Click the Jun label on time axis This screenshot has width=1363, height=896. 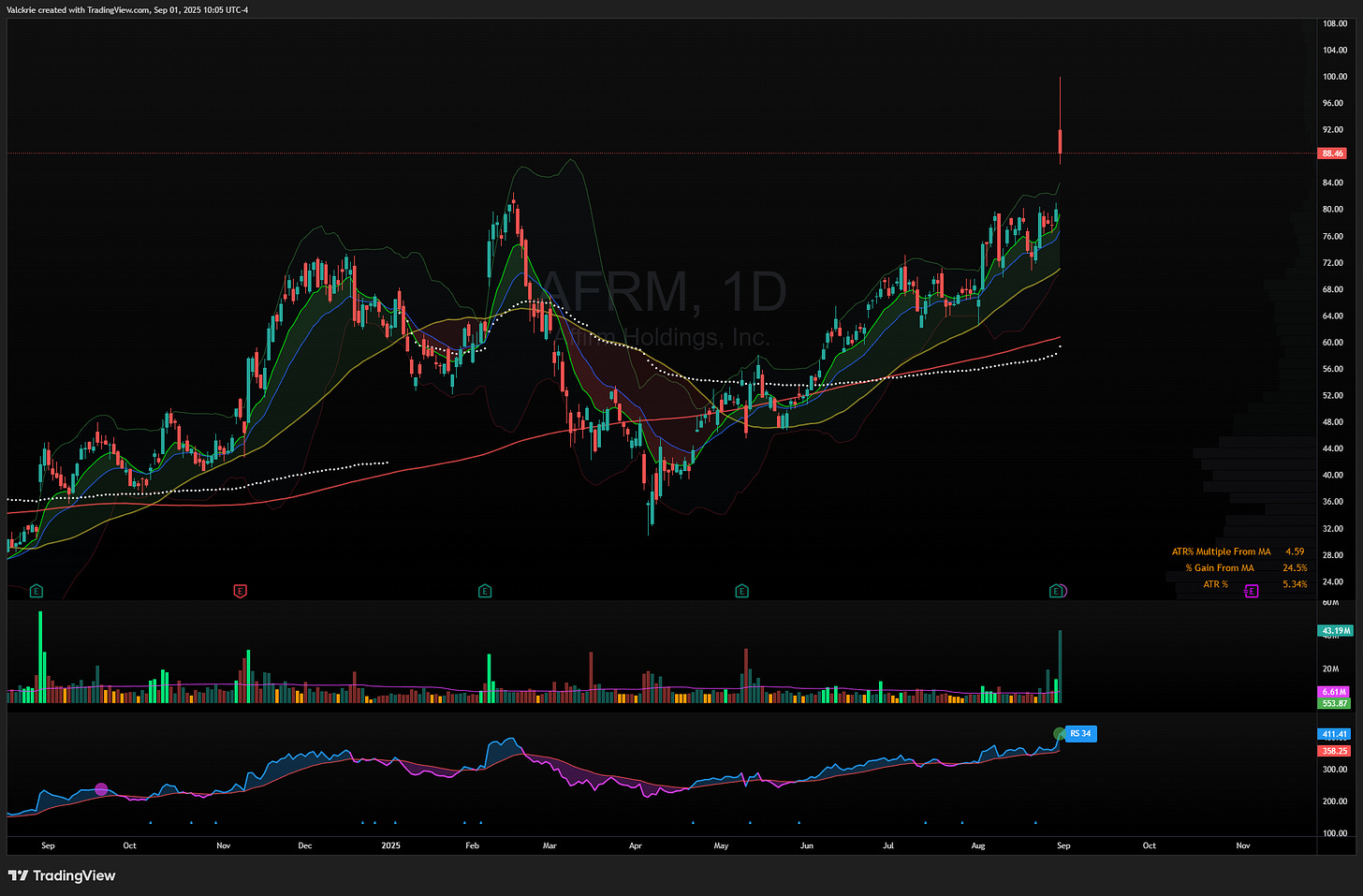(806, 845)
